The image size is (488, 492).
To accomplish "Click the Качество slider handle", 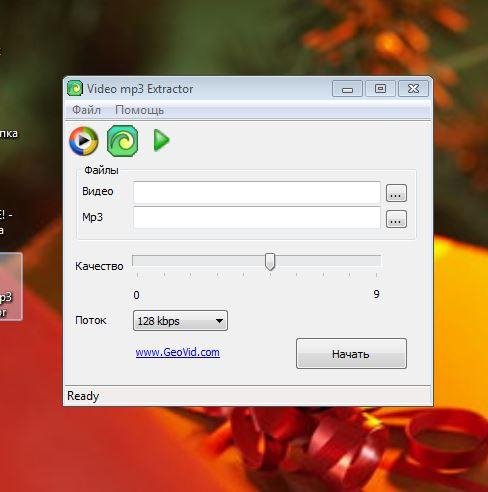I will pos(270,261).
